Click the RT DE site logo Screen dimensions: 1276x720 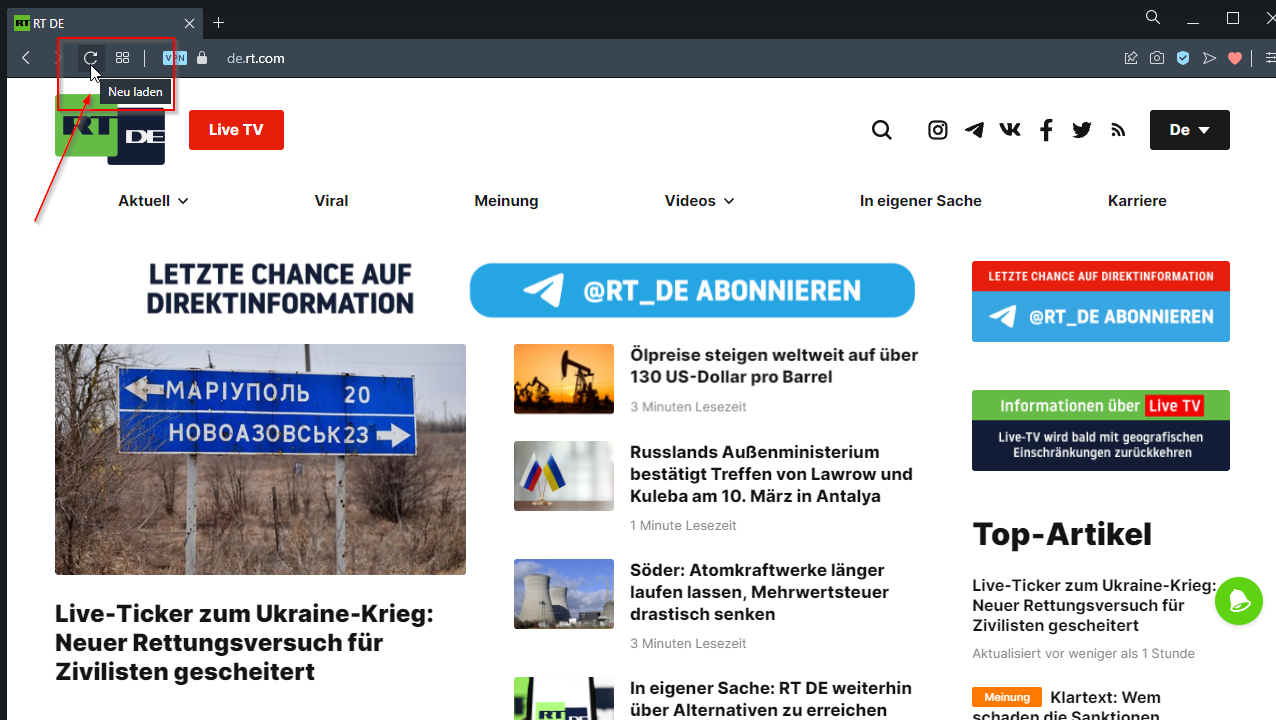click(x=110, y=129)
